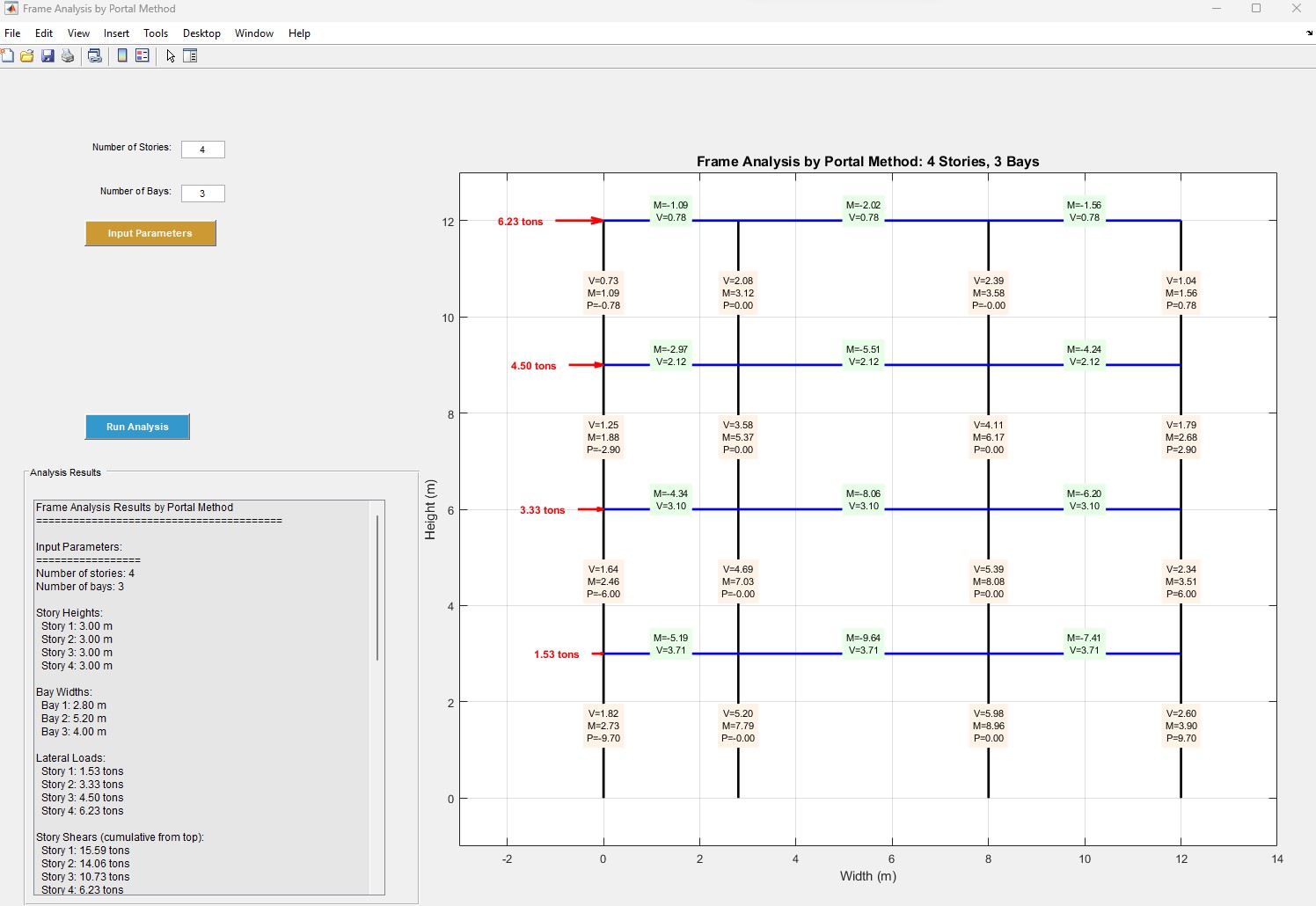Expand the toolbar dock arrow at far right
This screenshot has width=1316, height=906.
(1309, 33)
